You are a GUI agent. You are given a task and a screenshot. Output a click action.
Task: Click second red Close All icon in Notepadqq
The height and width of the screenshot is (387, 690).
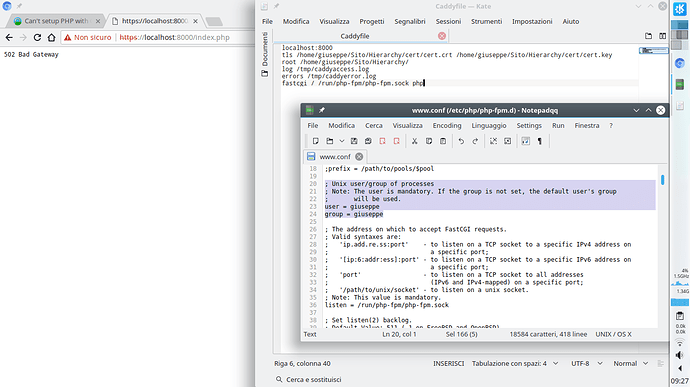click(x=396, y=141)
